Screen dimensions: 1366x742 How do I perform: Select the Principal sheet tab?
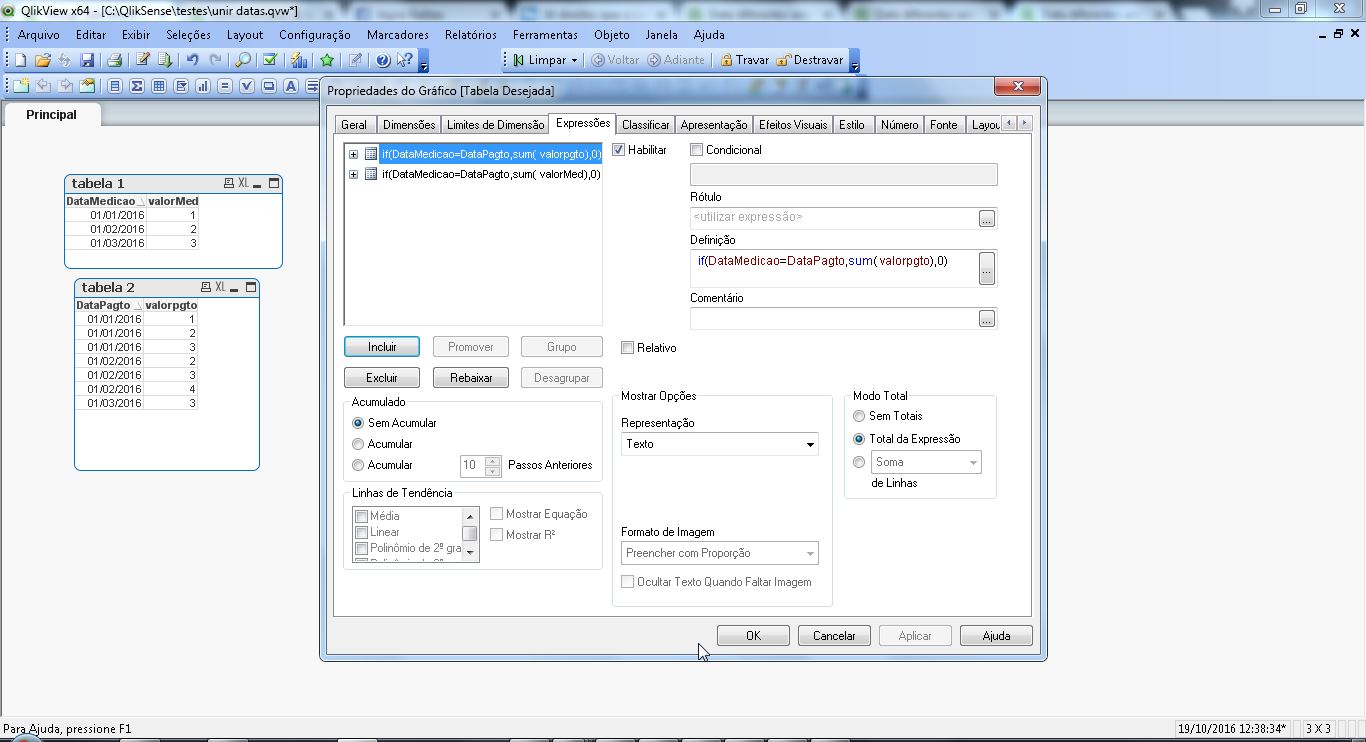[51, 115]
